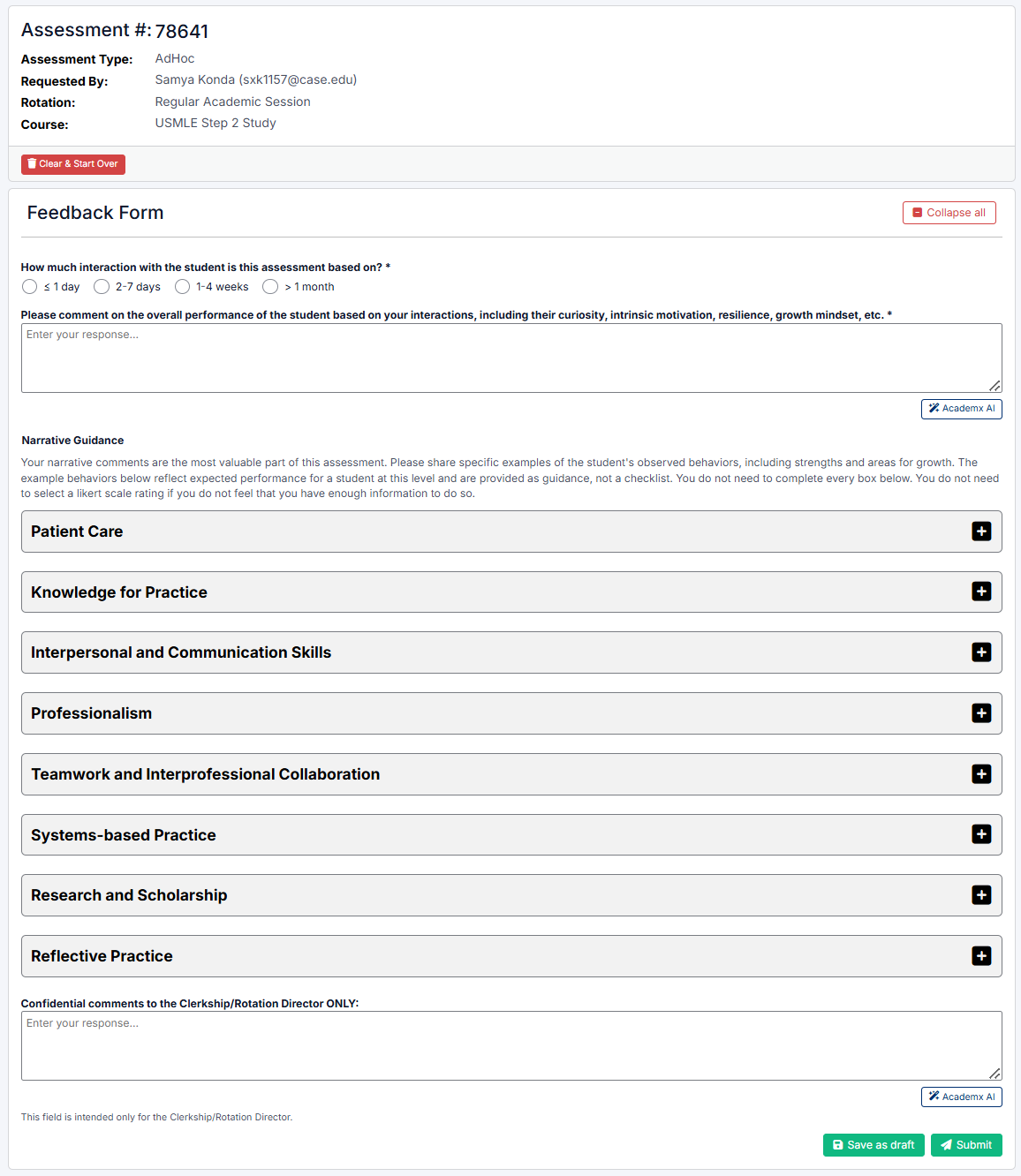The height and width of the screenshot is (1176, 1021).
Task: Click Systems-based Practice plus icon
Action: (981, 834)
